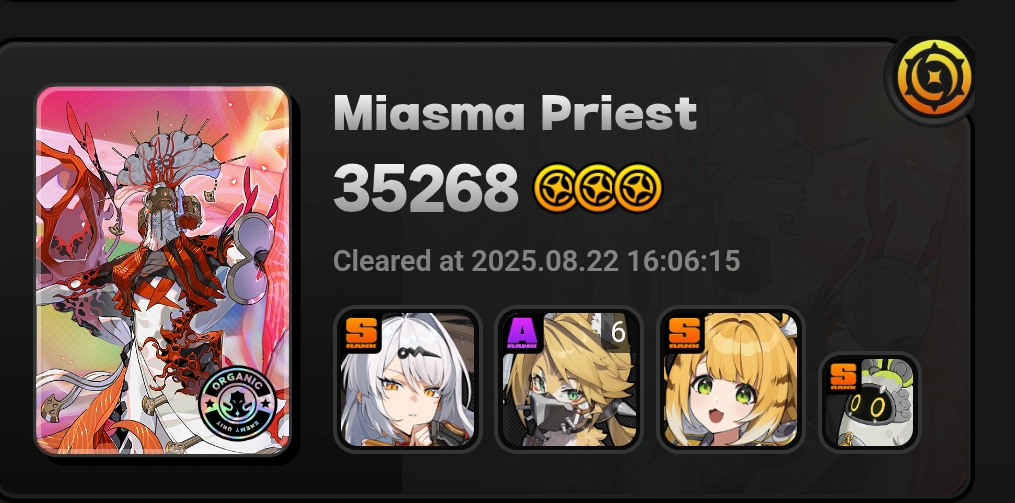
Task: Click the Cleared at 2025.08.22 timestamp
Action: 537,261
